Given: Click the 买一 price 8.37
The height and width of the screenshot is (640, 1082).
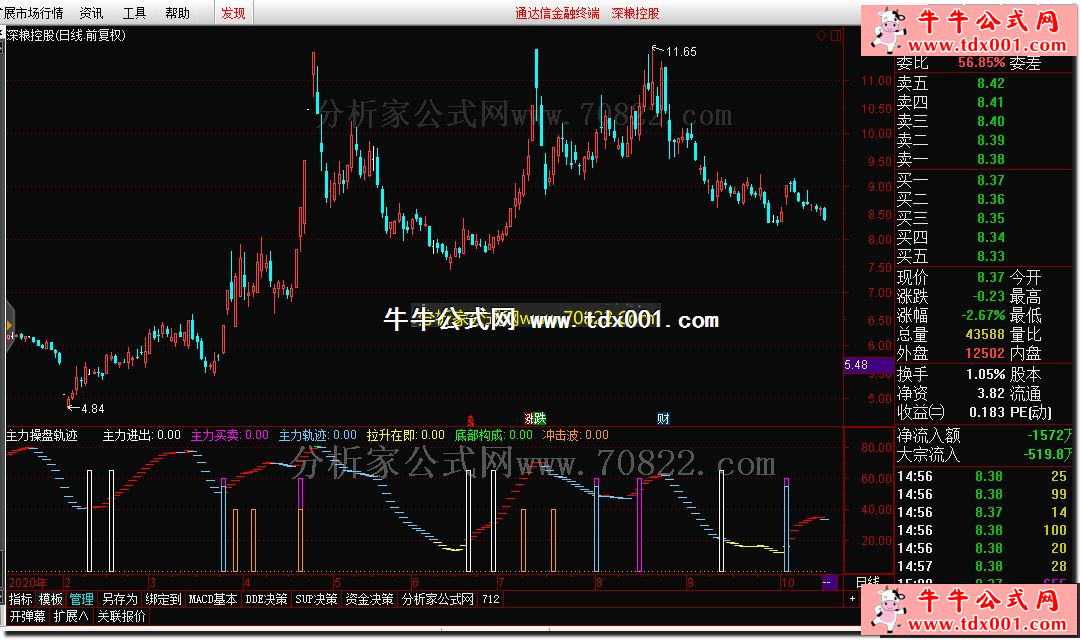Looking at the screenshot, I should click(990, 180).
